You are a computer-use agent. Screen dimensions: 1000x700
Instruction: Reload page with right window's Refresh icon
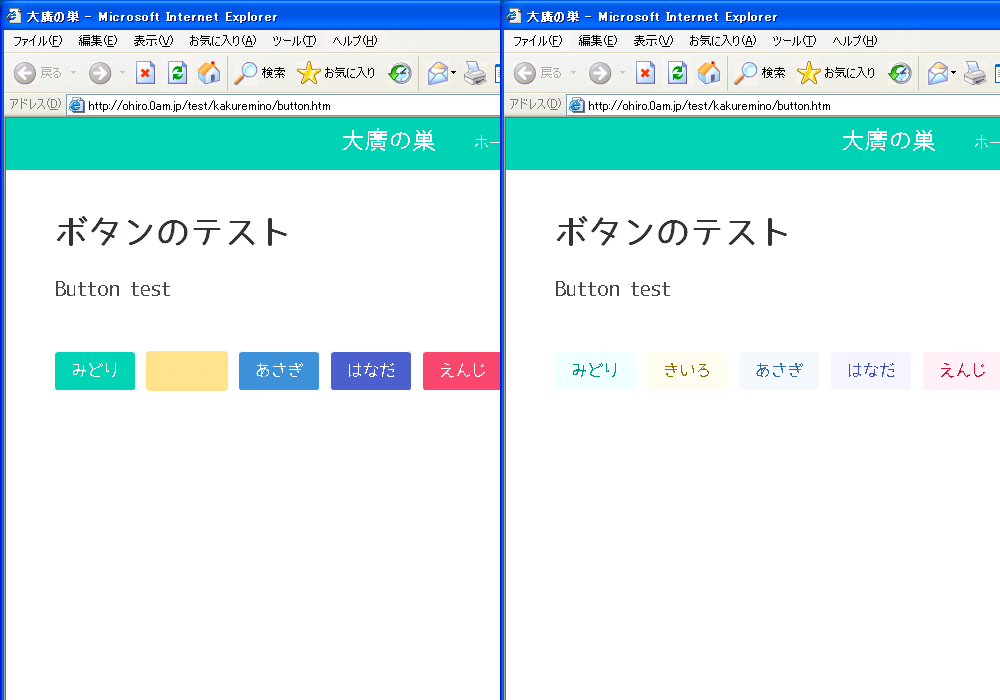point(677,73)
